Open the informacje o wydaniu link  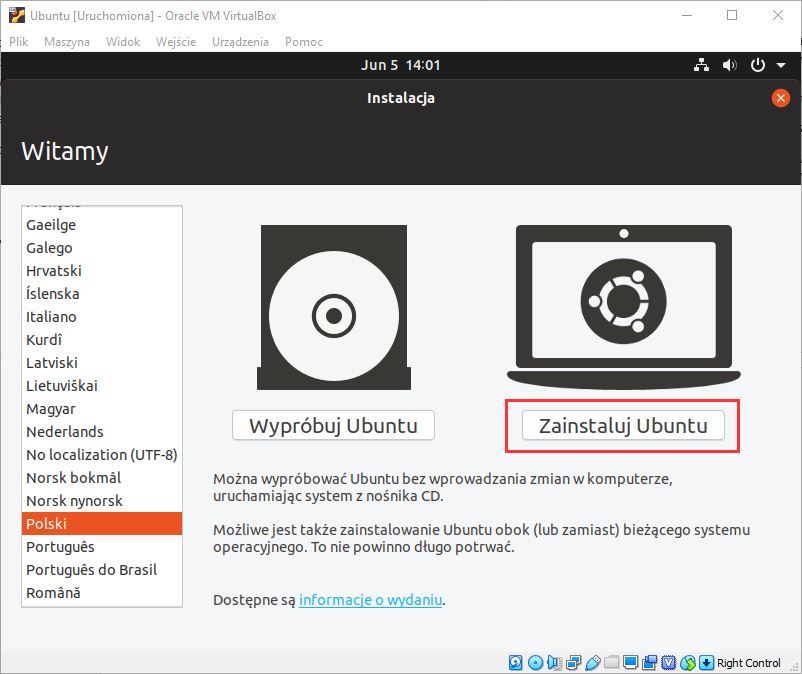370,599
